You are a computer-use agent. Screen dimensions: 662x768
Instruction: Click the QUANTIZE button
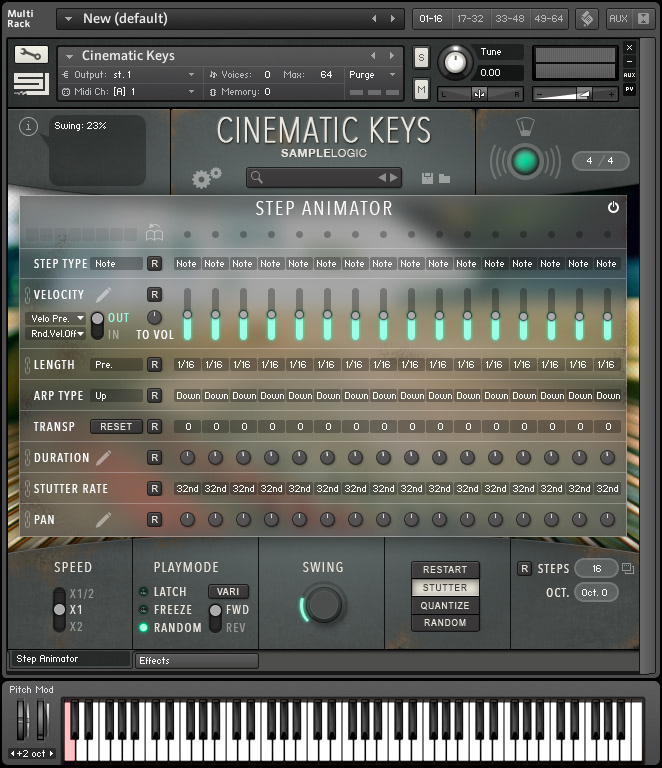tap(445, 605)
